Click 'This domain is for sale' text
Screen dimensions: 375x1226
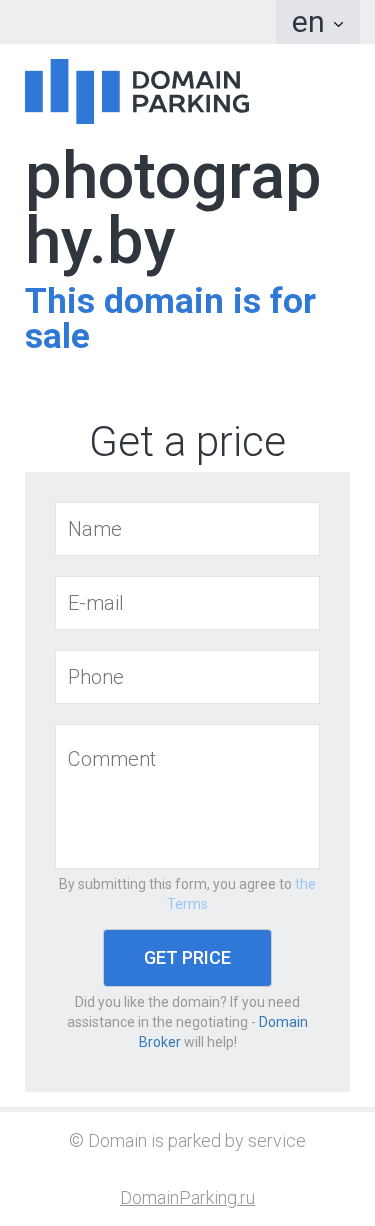point(170,318)
